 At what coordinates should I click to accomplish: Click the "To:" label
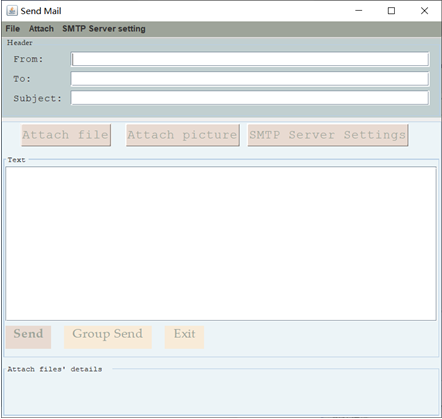coord(22,79)
